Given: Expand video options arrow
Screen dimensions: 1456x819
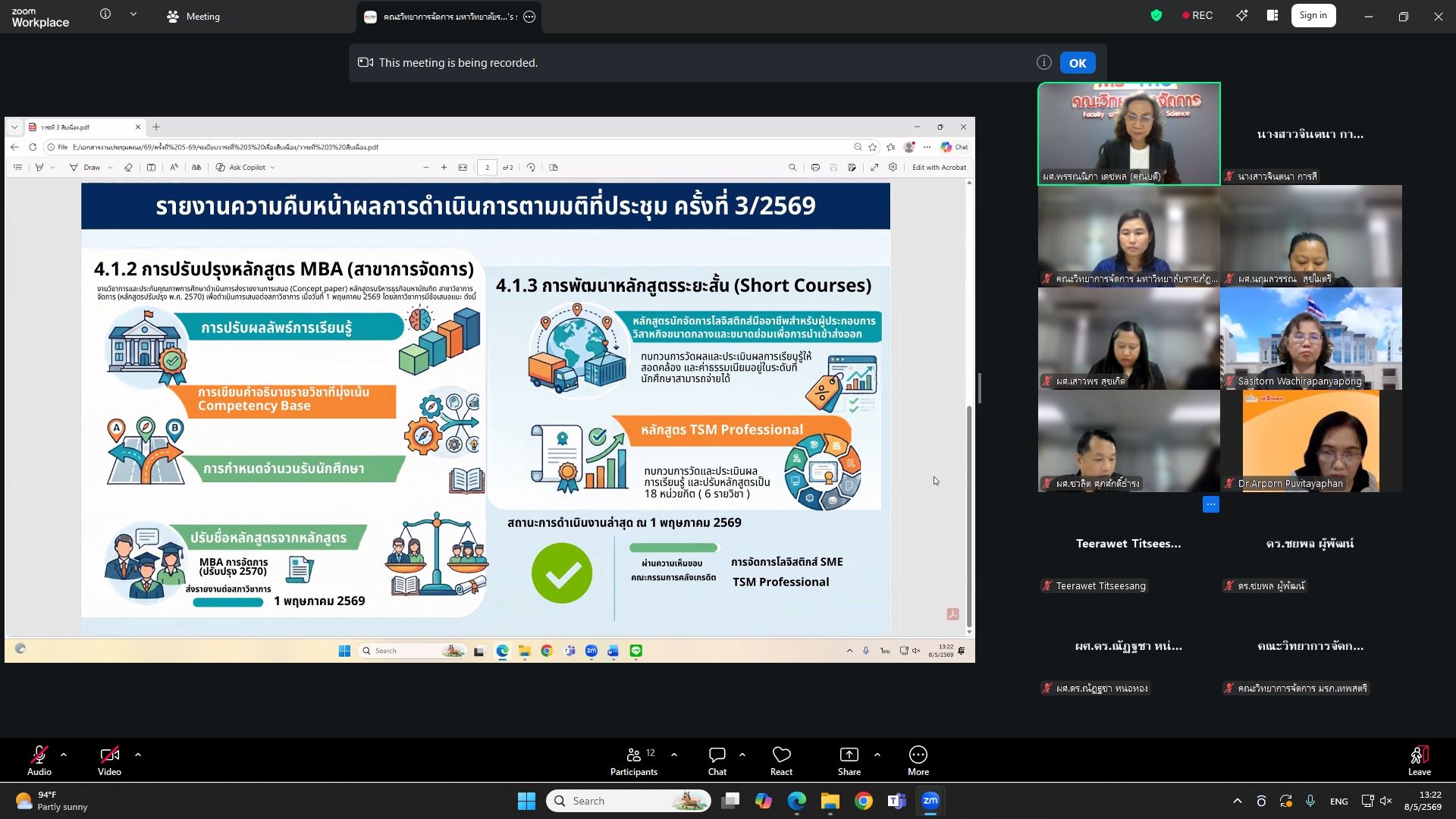Looking at the screenshot, I should 138,755.
